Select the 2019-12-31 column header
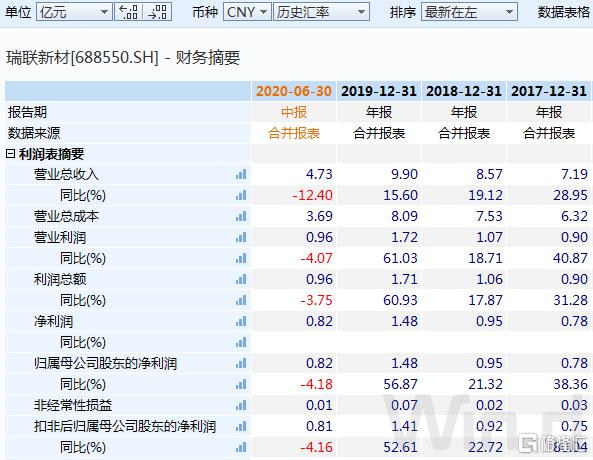 pyautogui.click(x=379, y=91)
